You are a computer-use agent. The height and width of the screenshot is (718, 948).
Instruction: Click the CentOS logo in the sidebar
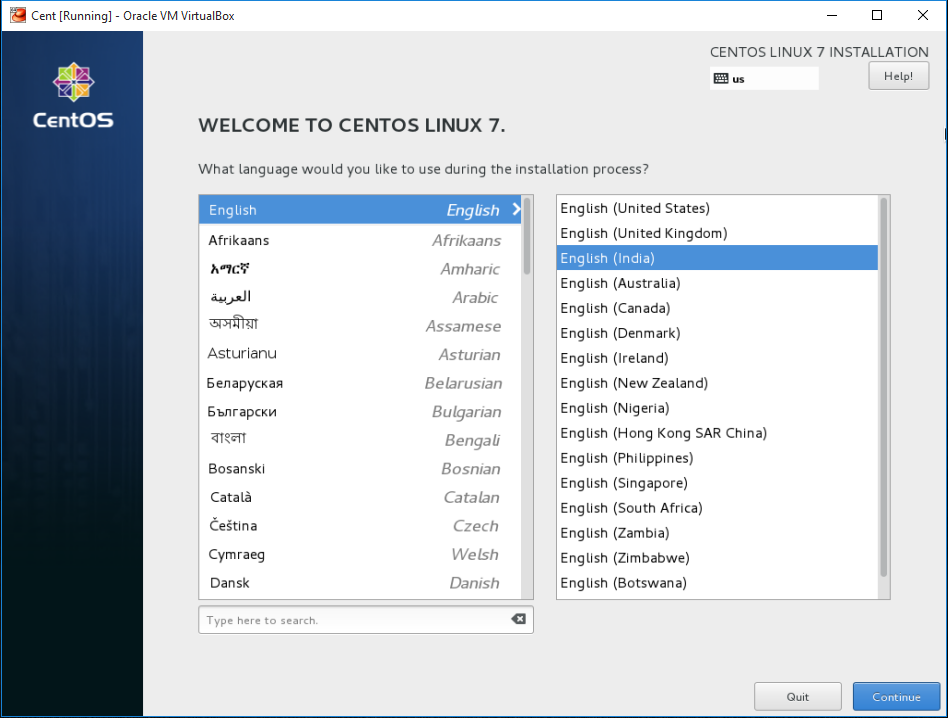[73, 96]
